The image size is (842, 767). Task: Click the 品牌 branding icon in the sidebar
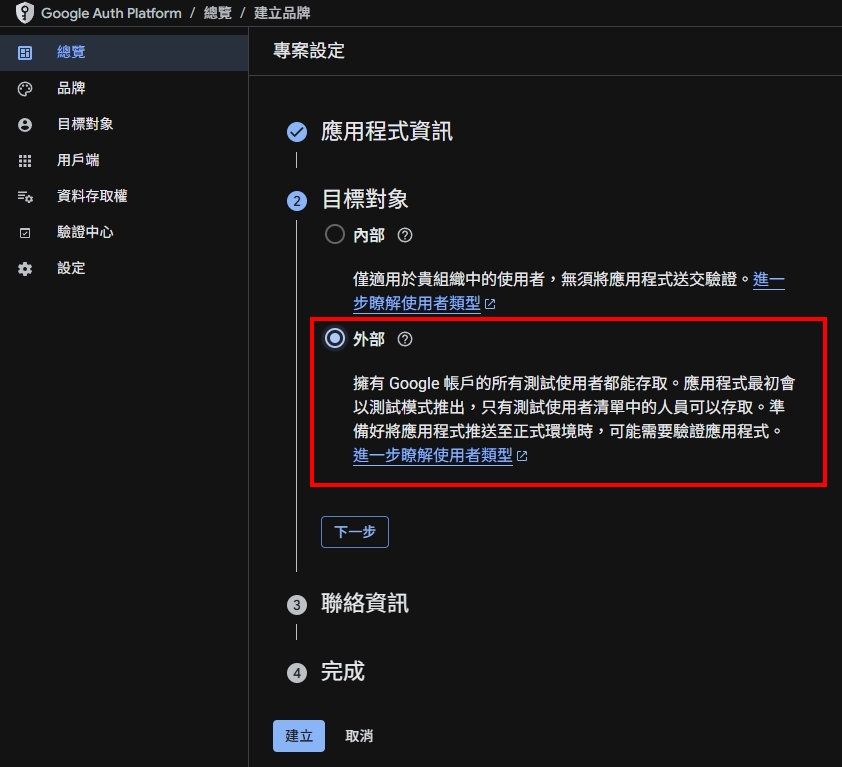click(x=24, y=88)
